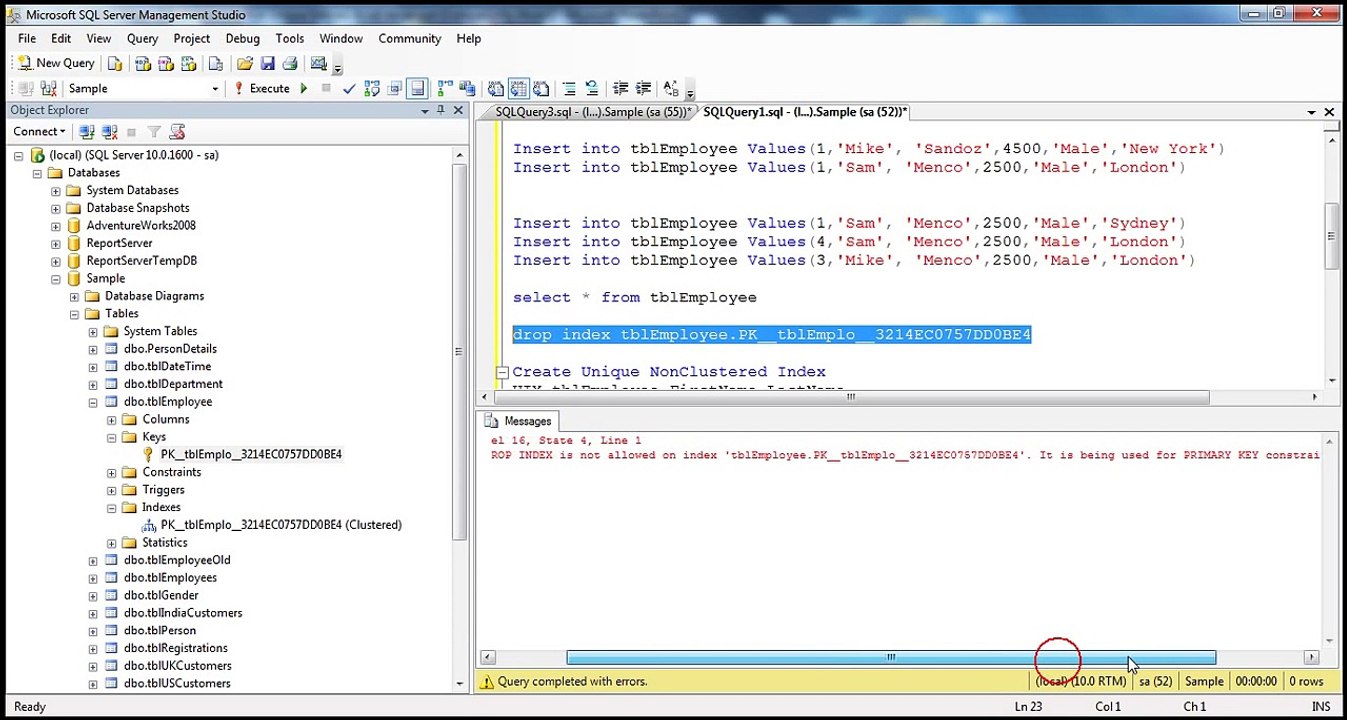1347x720 pixels.
Task: Switch output to Results to Grid
Action: pos(518,89)
